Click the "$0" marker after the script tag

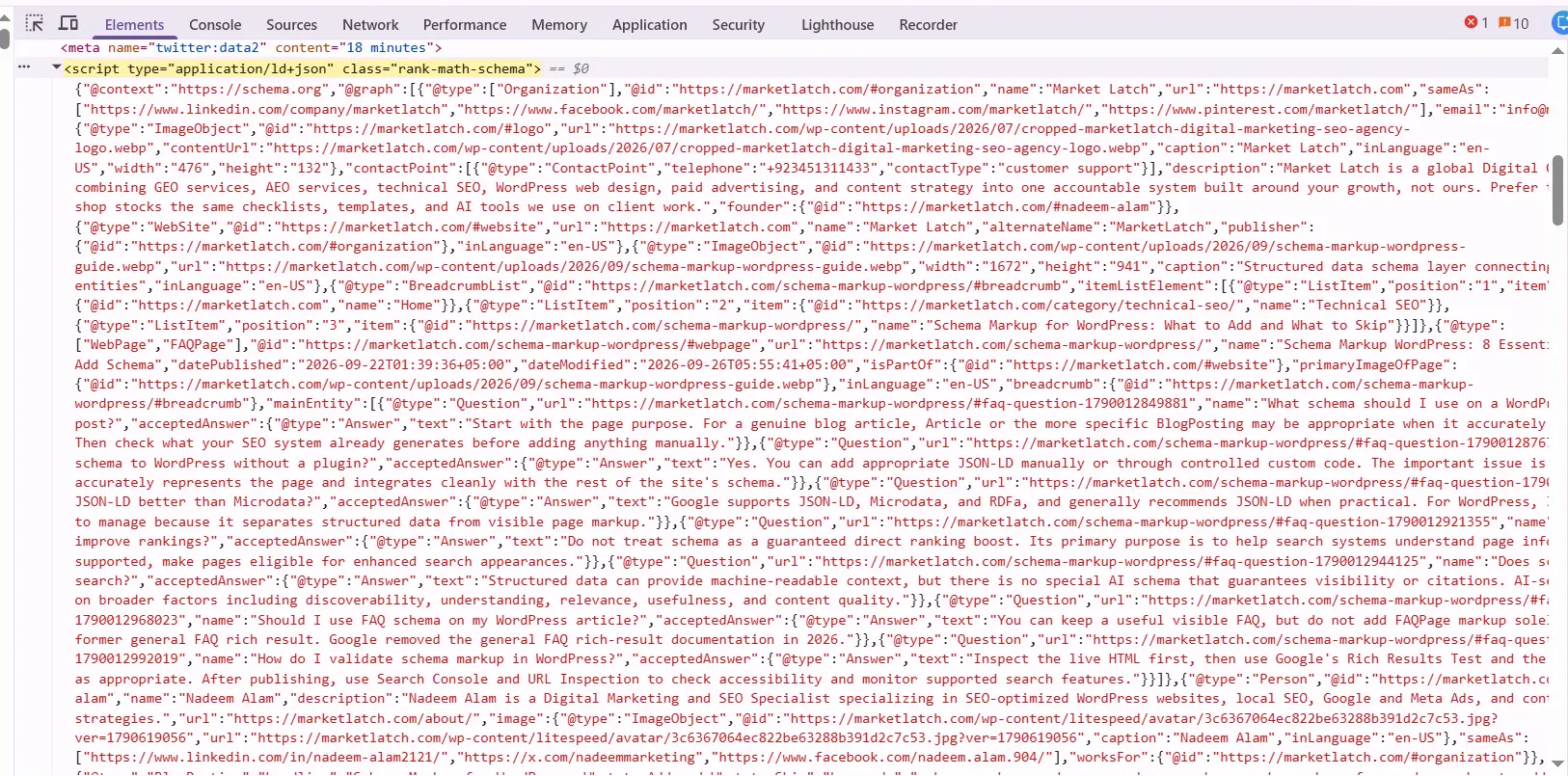581,68
